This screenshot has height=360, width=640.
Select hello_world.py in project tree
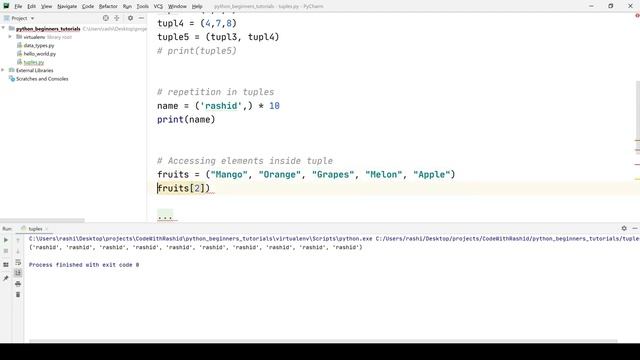coord(40,53)
